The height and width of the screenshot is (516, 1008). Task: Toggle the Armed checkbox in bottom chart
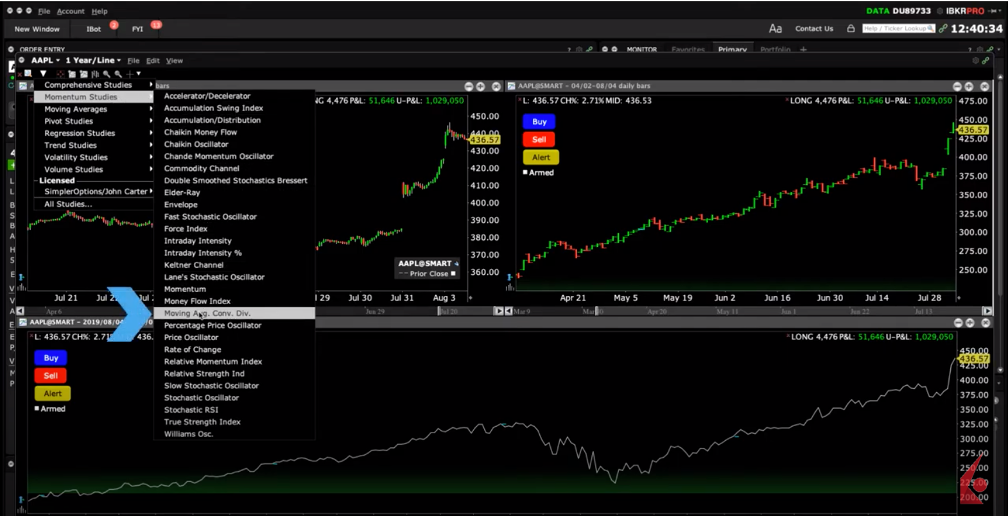point(37,409)
